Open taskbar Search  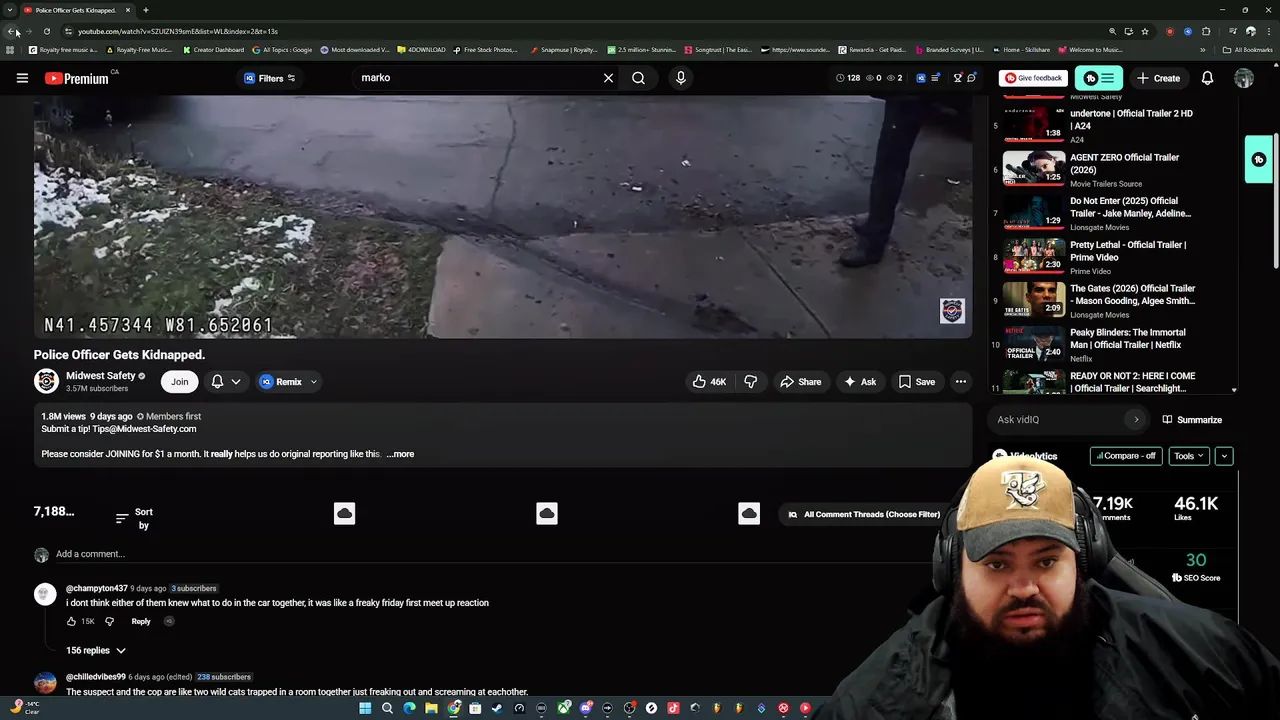tap(387, 708)
